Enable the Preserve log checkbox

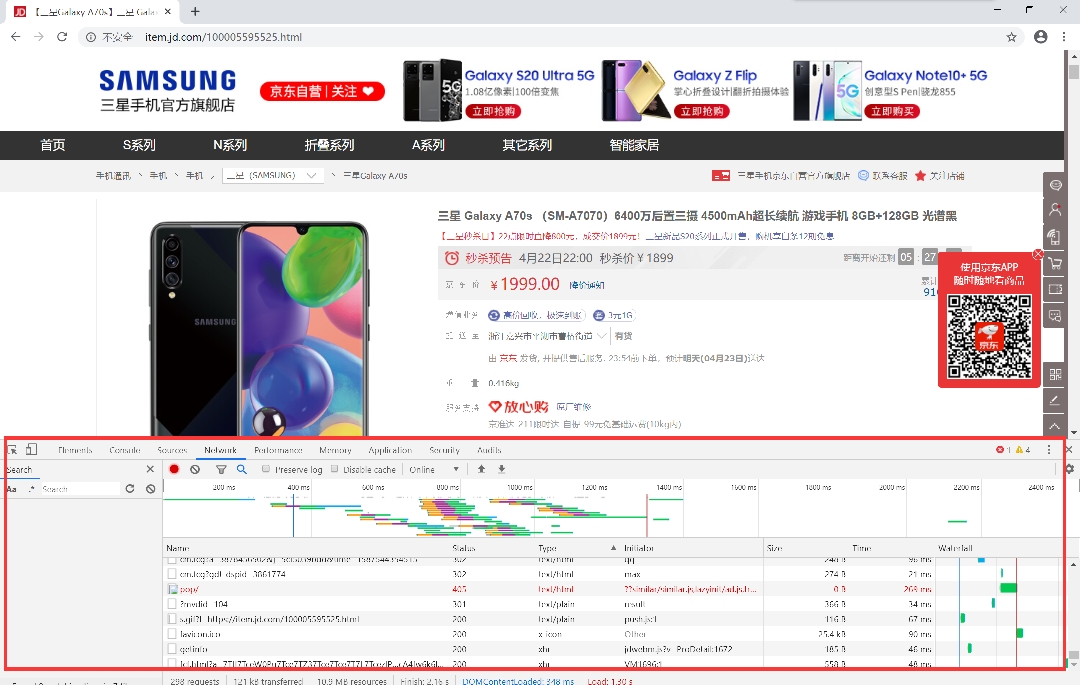click(x=266, y=469)
